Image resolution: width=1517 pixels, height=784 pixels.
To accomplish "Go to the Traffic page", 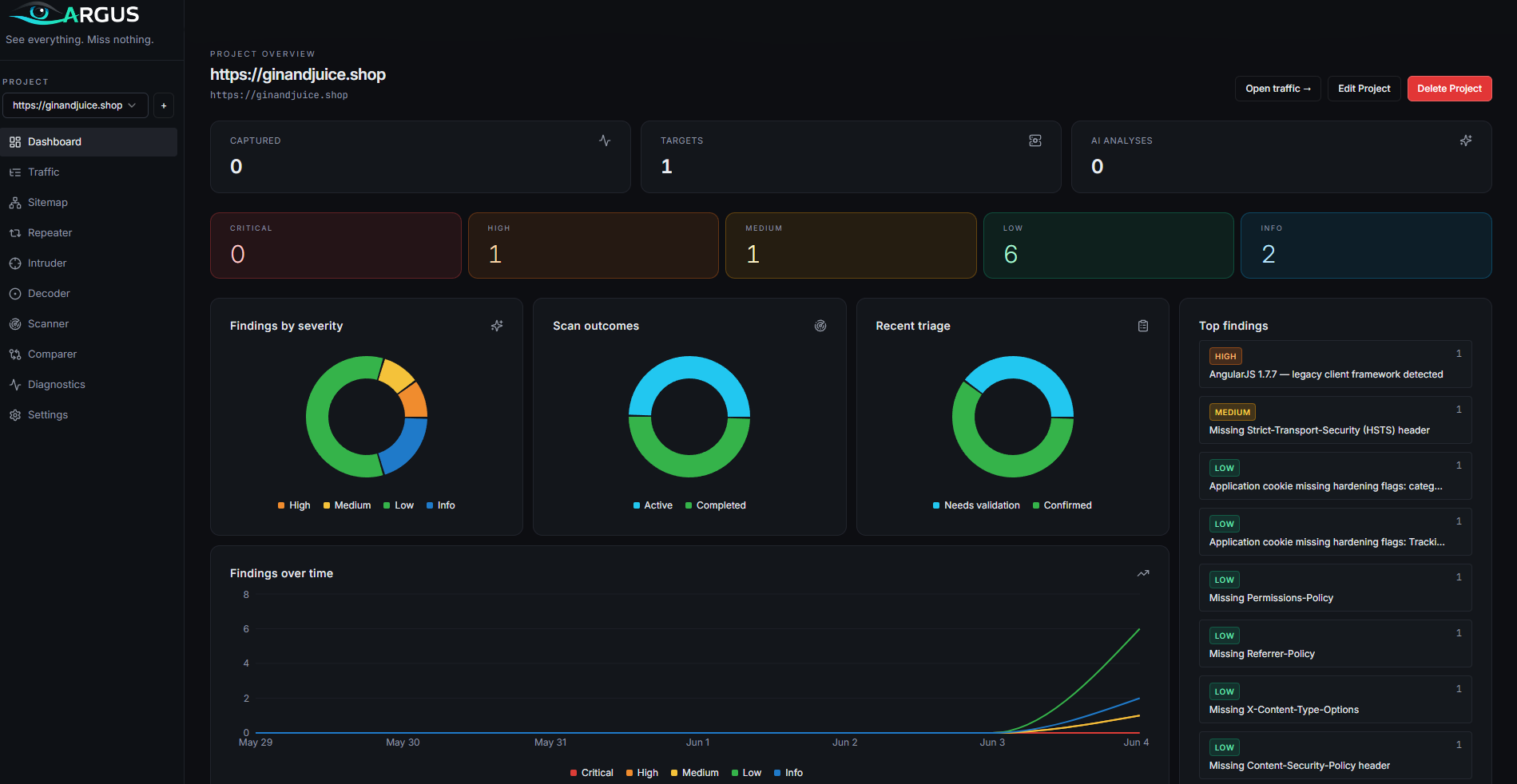I will [x=89, y=172].
